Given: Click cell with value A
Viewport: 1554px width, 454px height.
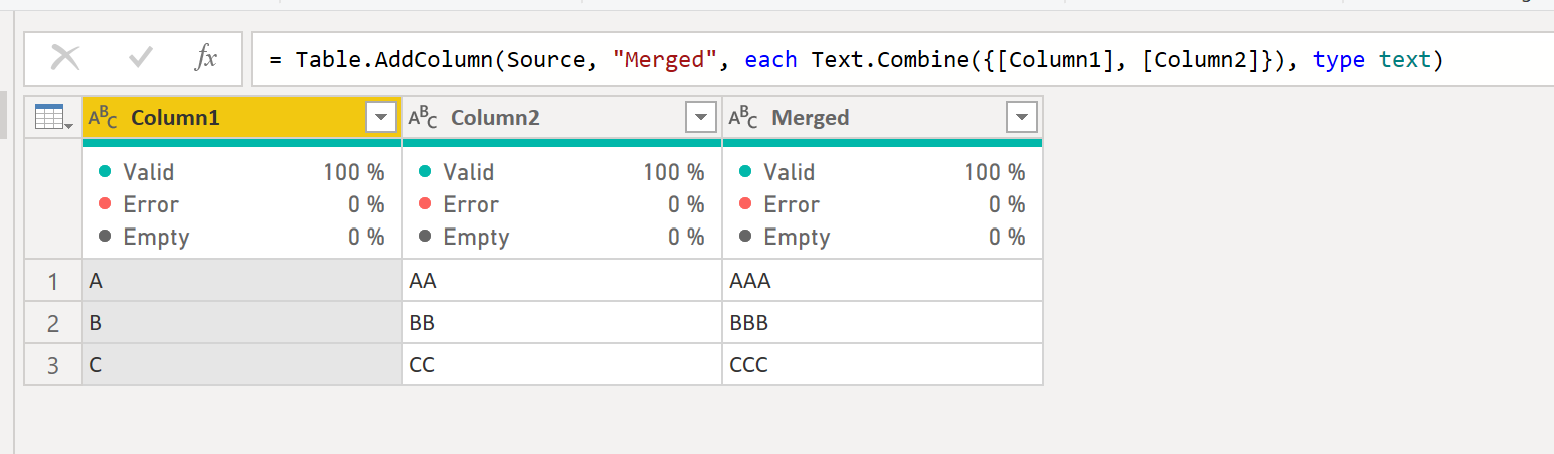Looking at the screenshot, I should point(242,281).
